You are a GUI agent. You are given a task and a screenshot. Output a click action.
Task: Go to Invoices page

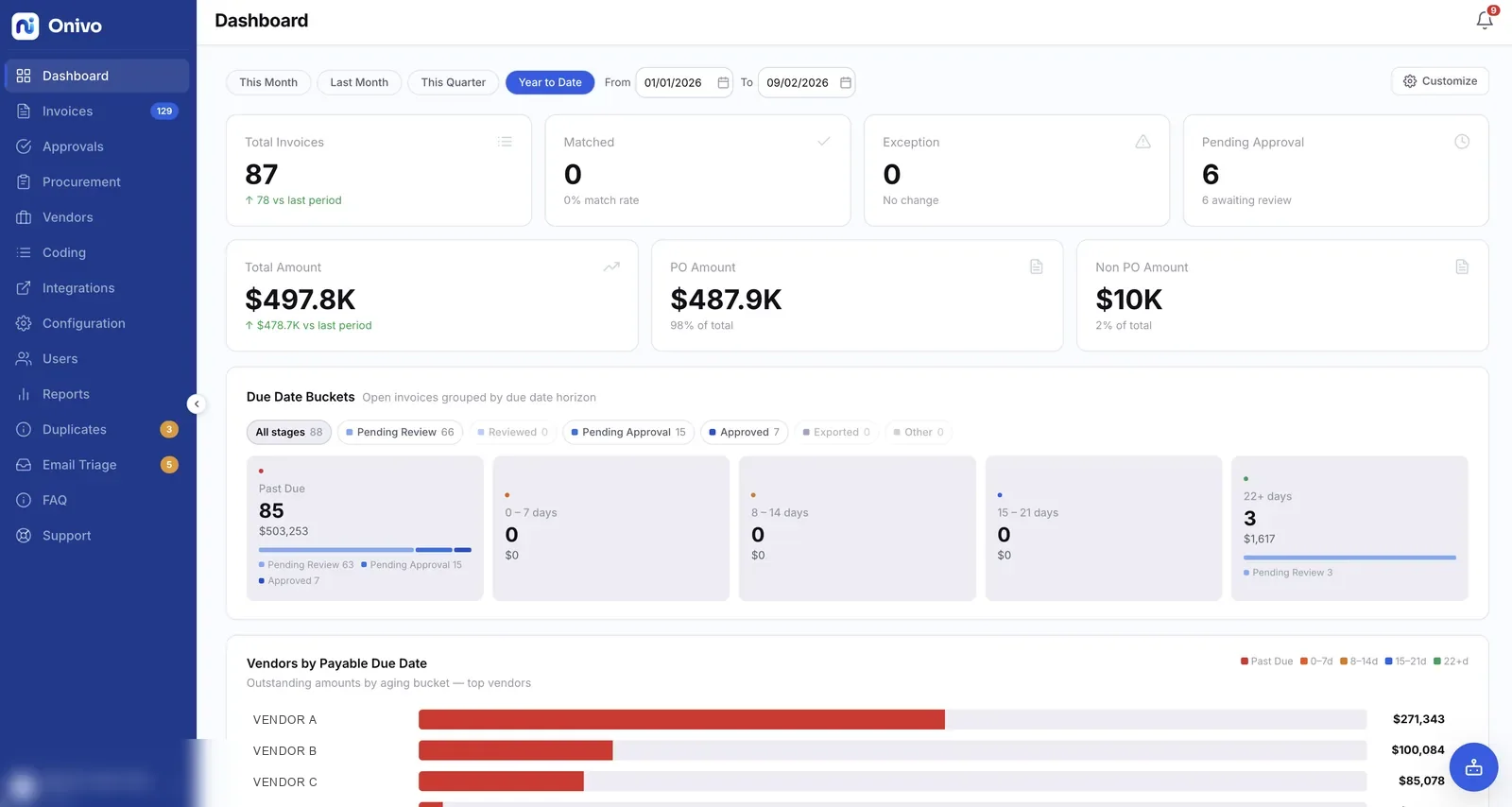tap(96, 111)
